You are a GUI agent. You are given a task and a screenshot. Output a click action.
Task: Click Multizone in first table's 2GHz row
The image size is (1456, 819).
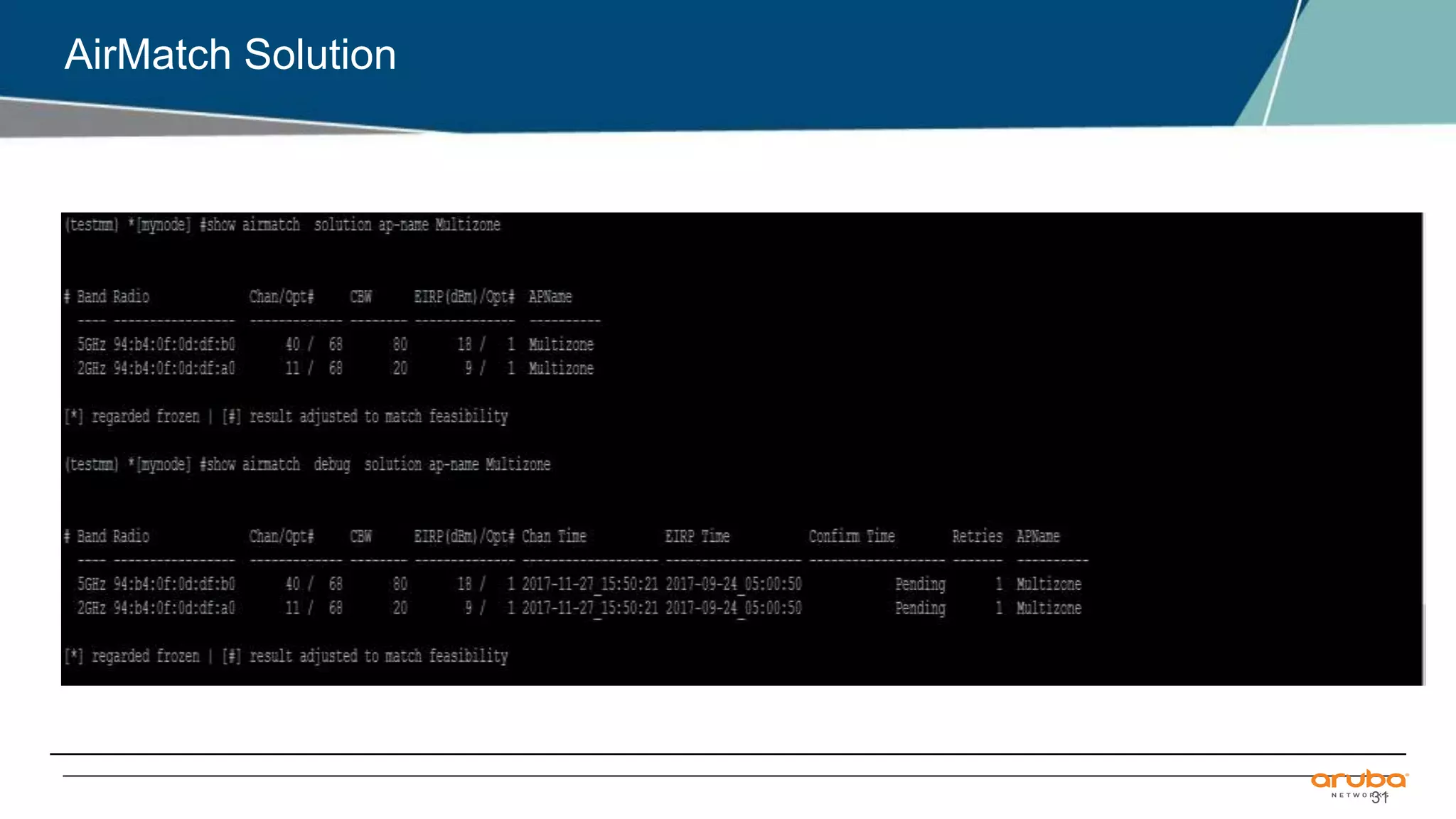[x=561, y=368]
